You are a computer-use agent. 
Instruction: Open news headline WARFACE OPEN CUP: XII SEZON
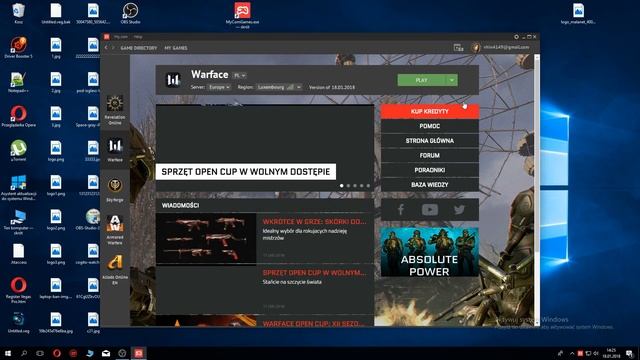[313, 323]
